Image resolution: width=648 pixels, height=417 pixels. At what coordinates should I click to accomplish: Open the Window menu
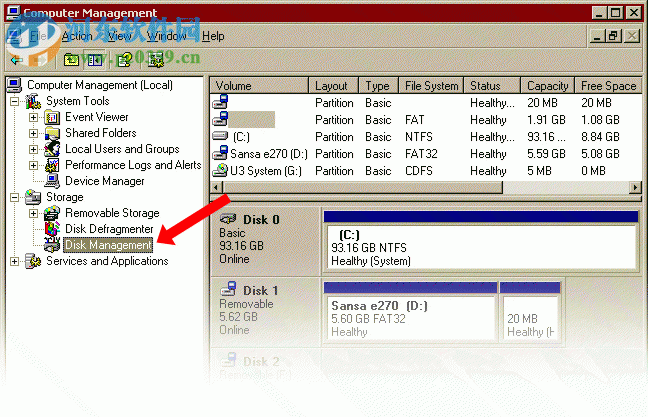167,36
